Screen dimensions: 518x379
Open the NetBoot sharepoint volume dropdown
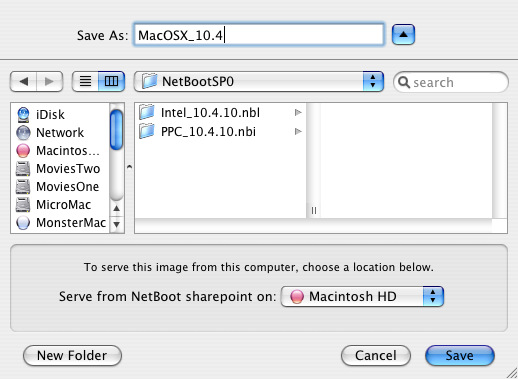(x=362, y=296)
